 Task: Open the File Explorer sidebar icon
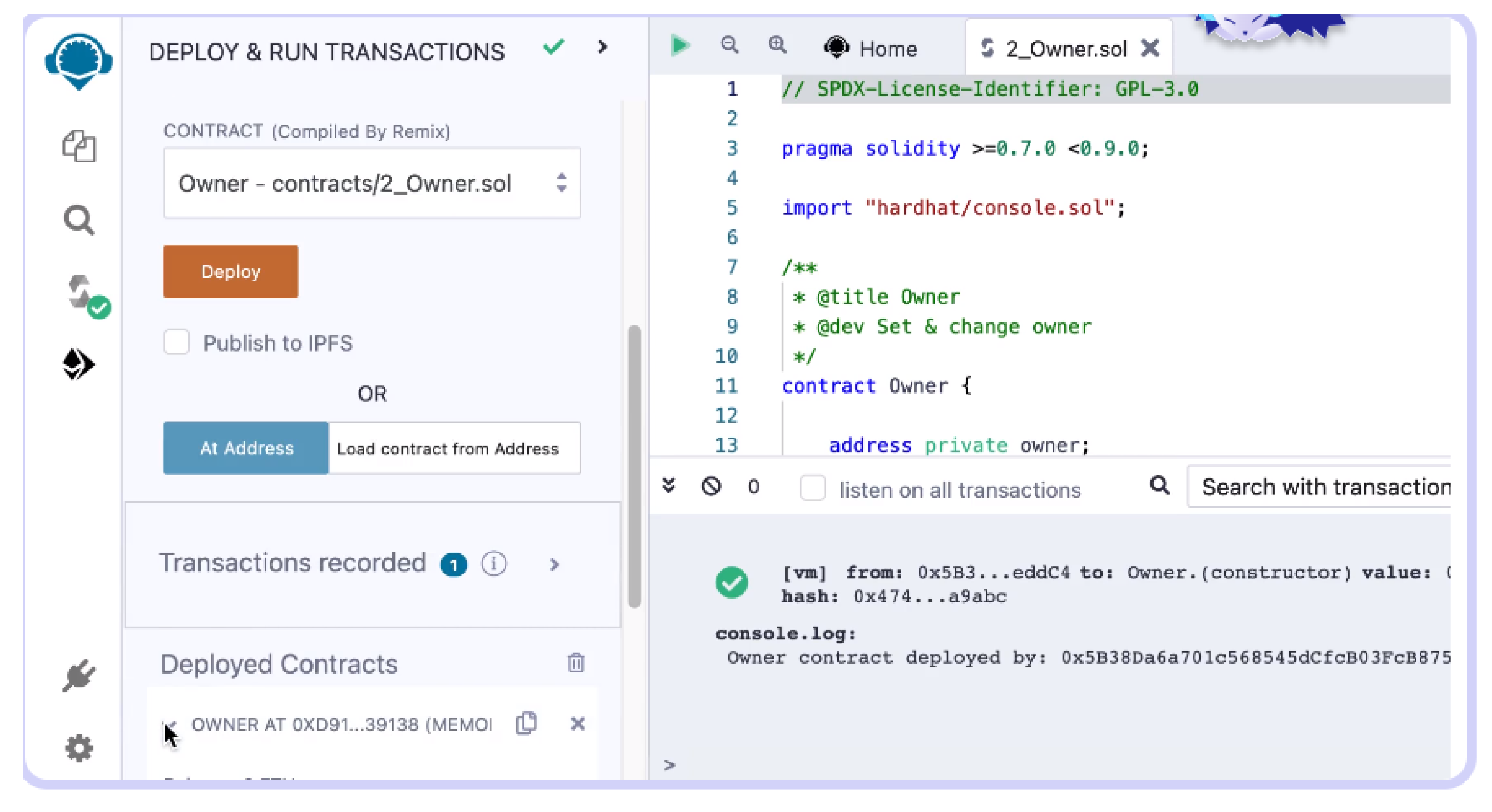coord(79,146)
